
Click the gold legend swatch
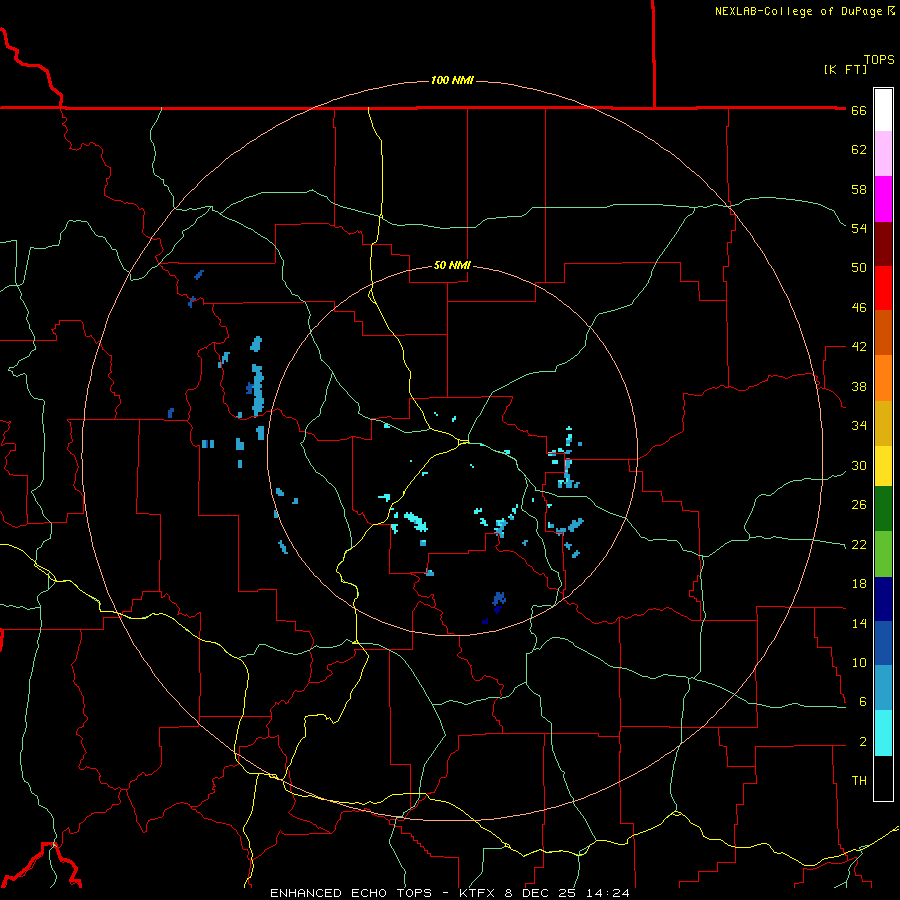[883, 423]
